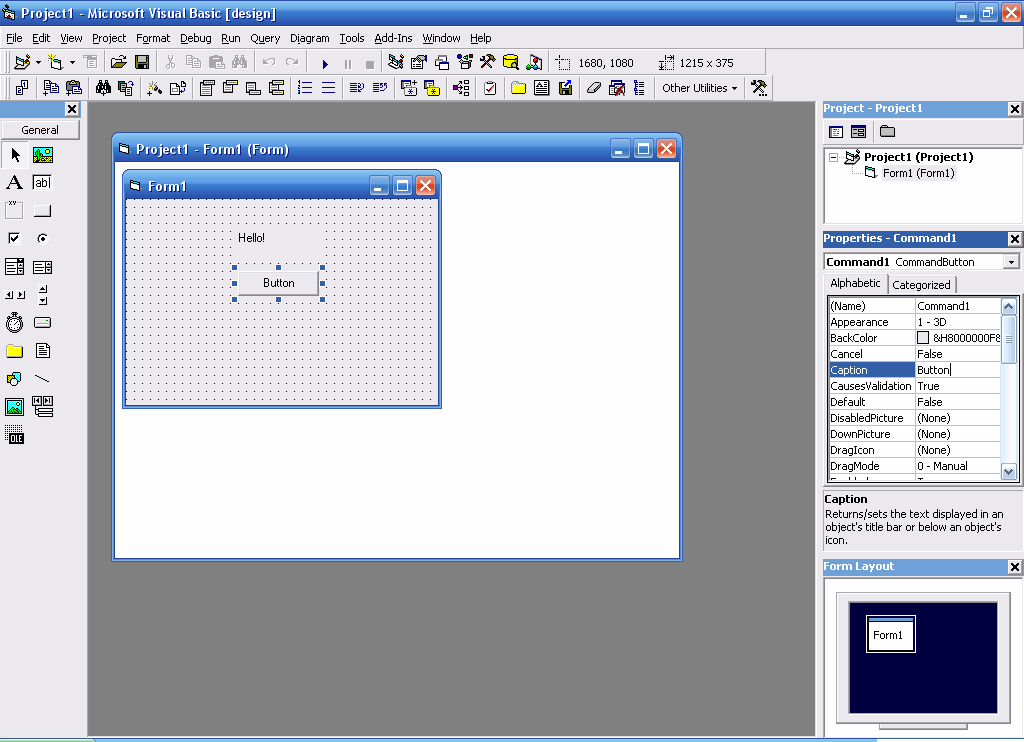The image size is (1024, 742).
Task: Close the Toolbox panel
Action: pyautogui.click(x=72, y=109)
